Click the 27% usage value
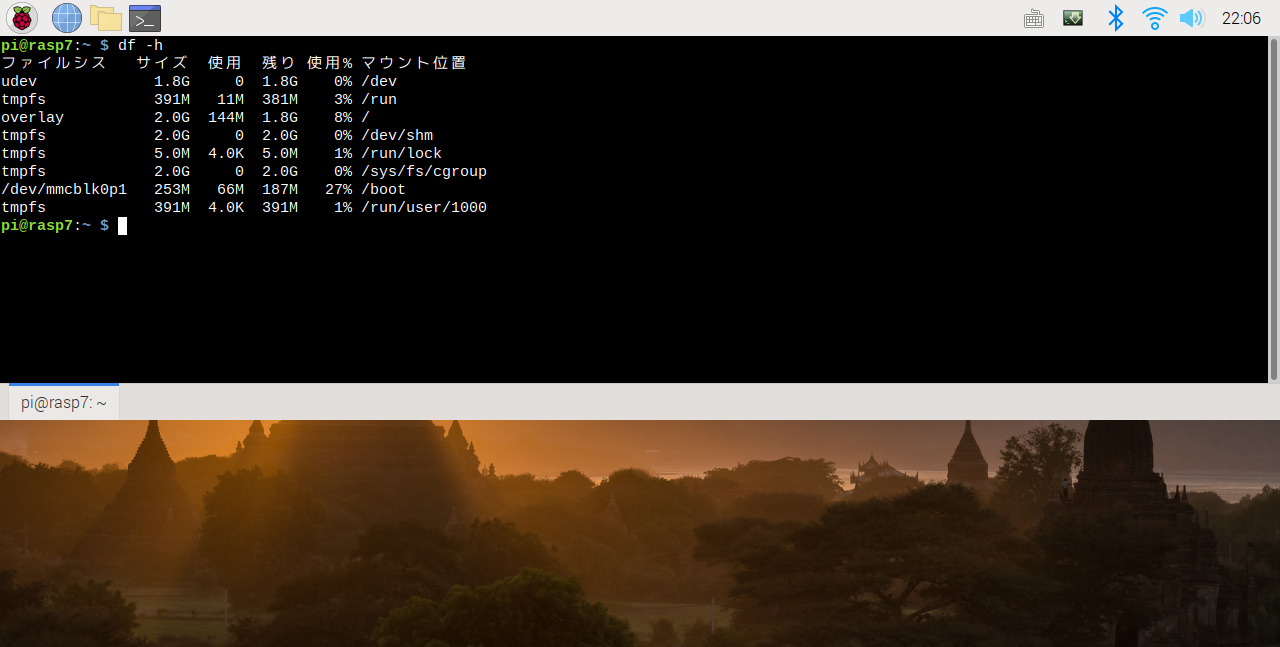1280x647 pixels. point(338,189)
